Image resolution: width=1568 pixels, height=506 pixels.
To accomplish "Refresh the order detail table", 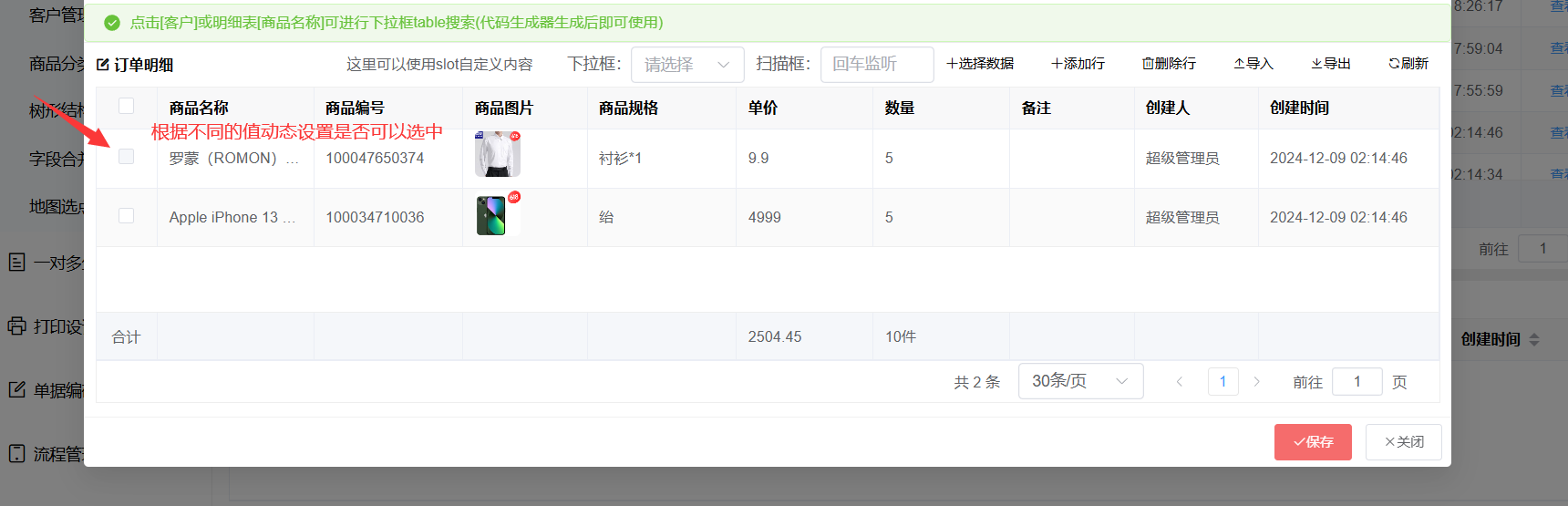I will click(1408, 64).
